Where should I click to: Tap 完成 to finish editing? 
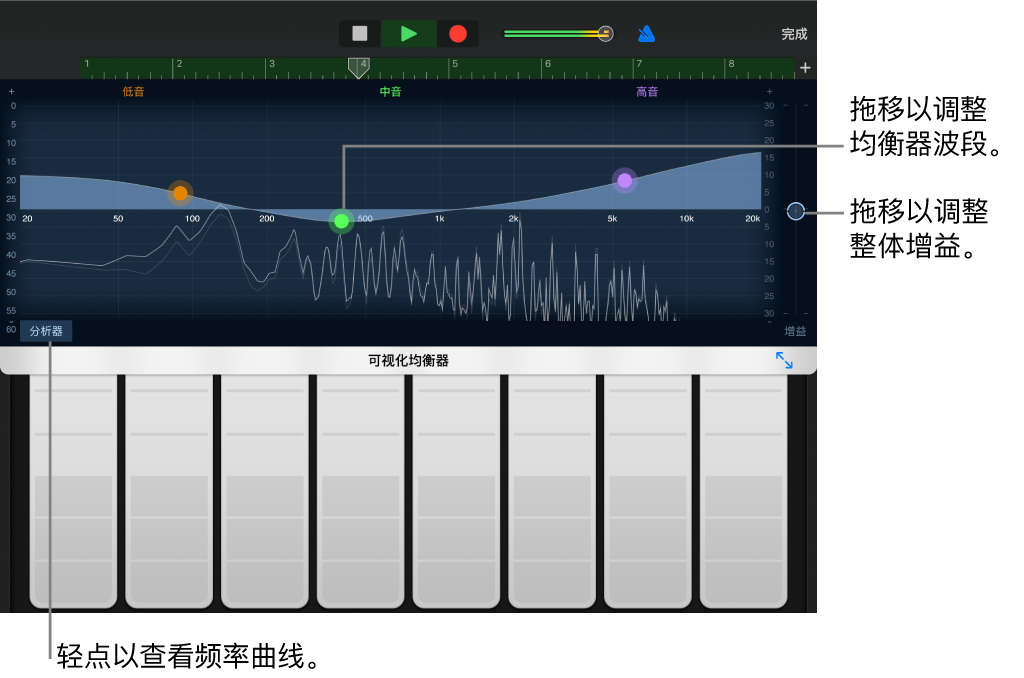pyautogui.click(x=794, y=34)
